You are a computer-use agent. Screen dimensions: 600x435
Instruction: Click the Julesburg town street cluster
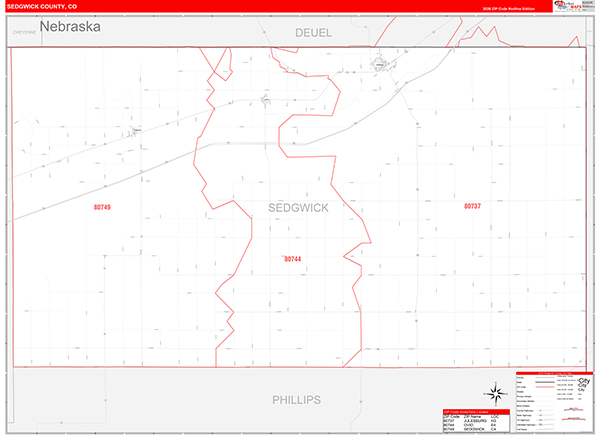(x=380, y=64)
